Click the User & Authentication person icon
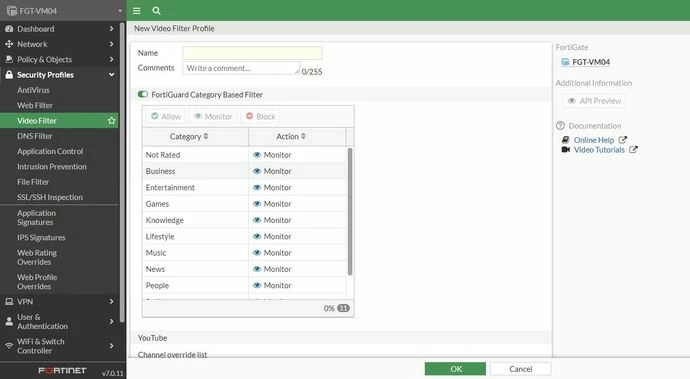The height and width of the screenshot is (379, 690). (9, 321)
